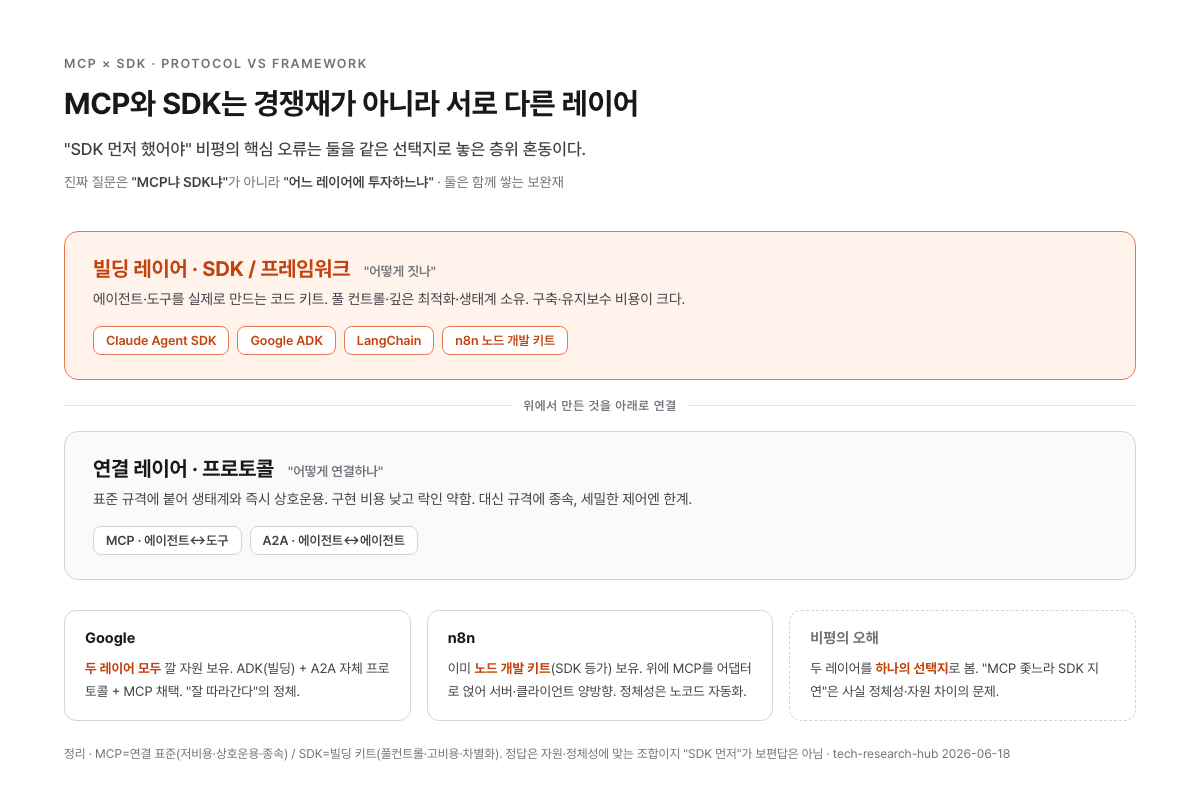This screenshot has width=1200, height=800.
Task: Click the description starting '표준 규격에 붙어'
Action: pyautogui.click(x=393, y=498)
